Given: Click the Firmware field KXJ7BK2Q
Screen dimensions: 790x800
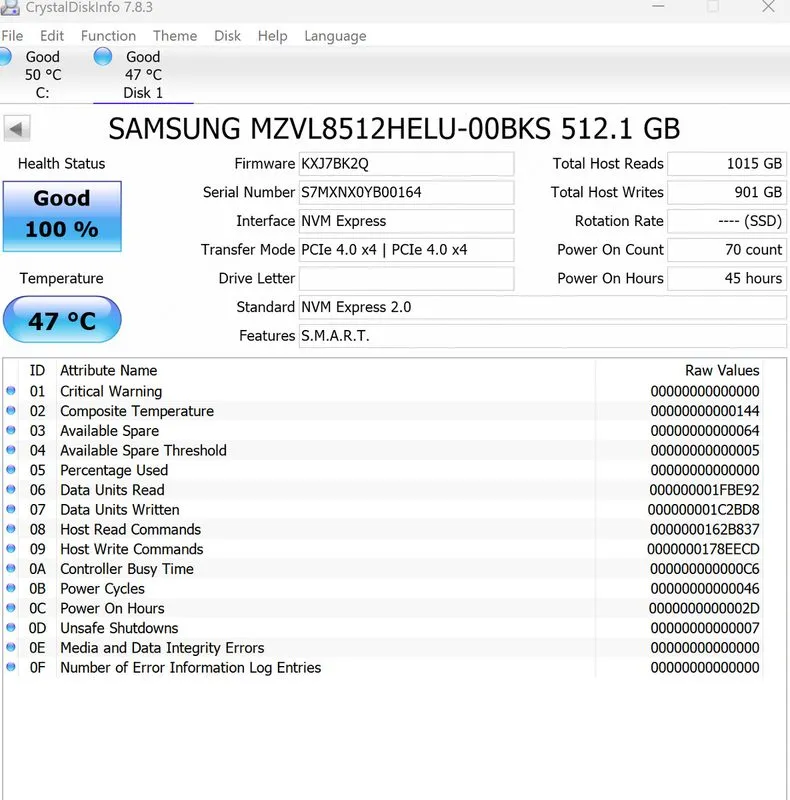Looking at the screenshot, I should (406, 164).
